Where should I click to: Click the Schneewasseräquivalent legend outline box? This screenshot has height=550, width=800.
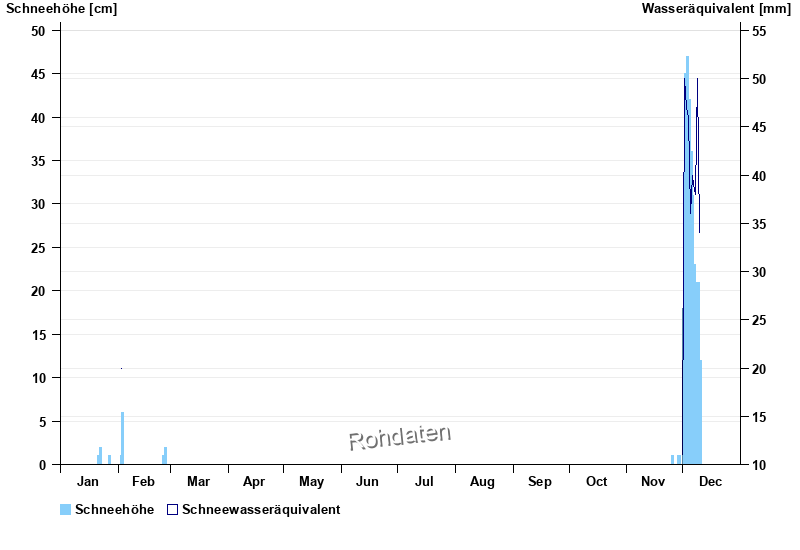pos(173,510)
